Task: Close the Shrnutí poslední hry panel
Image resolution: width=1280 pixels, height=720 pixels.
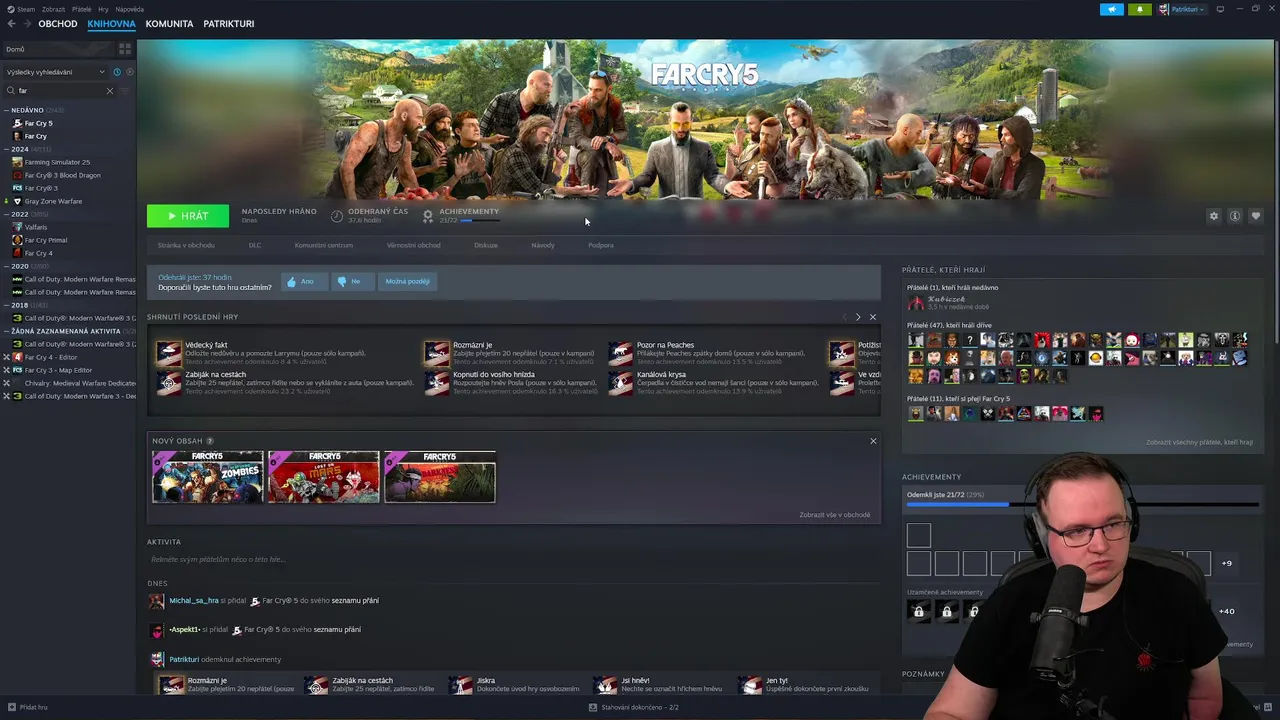Action: [x=873, y=317]
